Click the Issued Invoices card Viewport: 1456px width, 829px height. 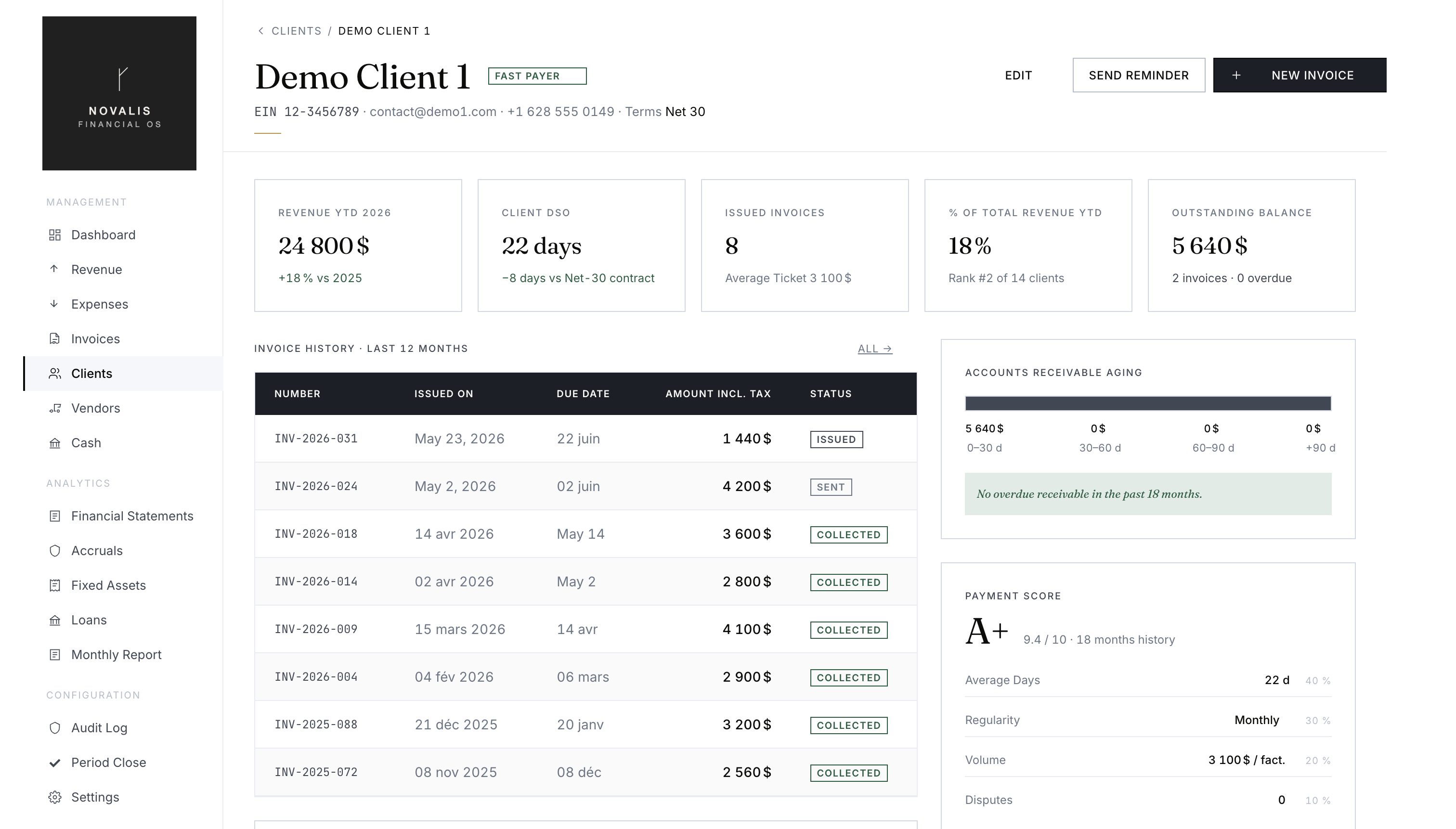pyautogui.click(x=805, y=246)
